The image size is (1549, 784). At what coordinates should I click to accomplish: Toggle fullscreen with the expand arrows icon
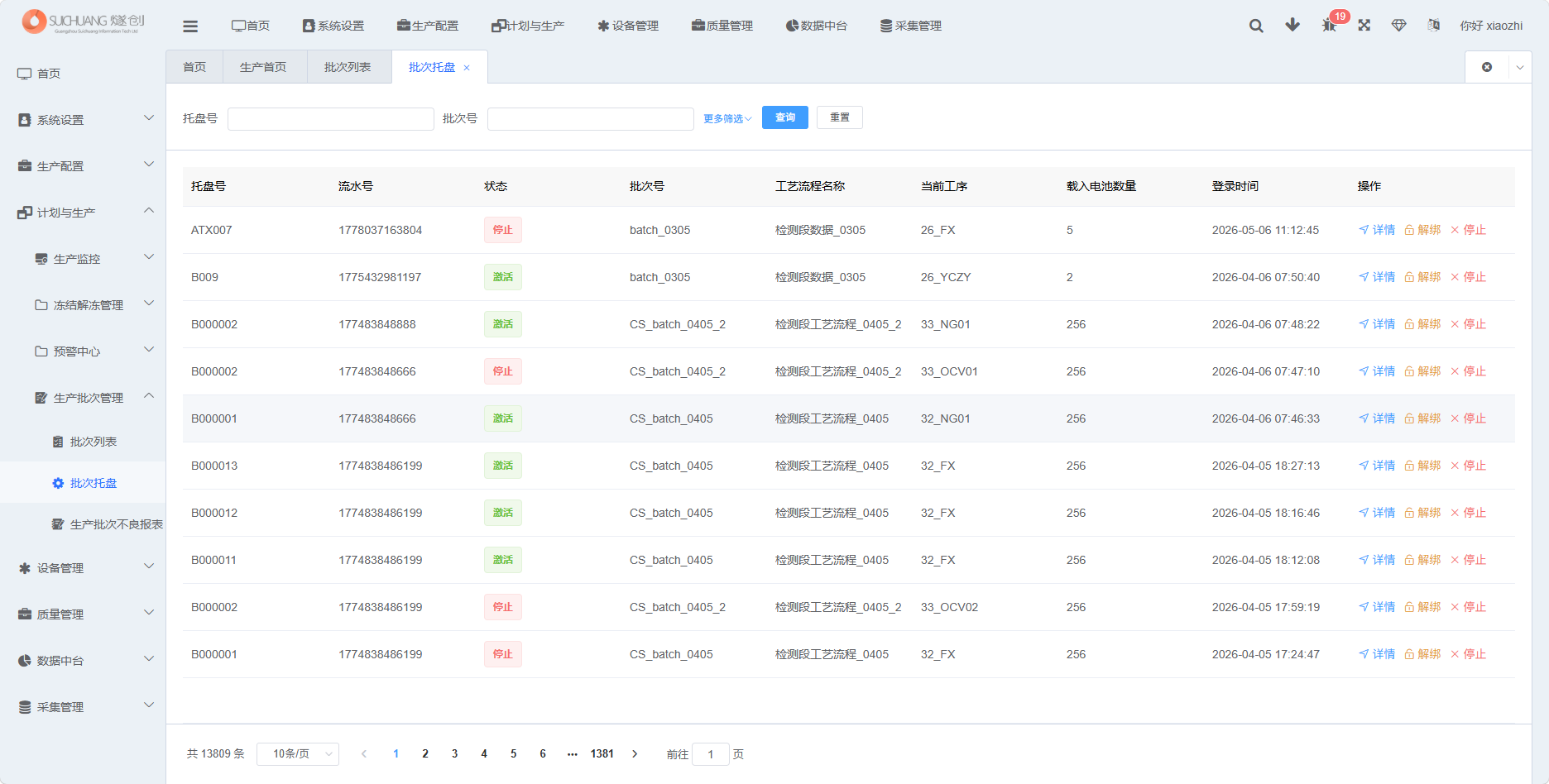click(1364, 25)
